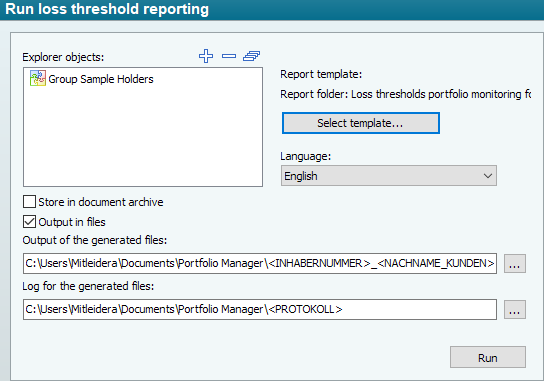The width and height of the screenshot is (544, 381).
Task: Focus the log path field with PROTOKOLL
Action: [x=260, y=309]
